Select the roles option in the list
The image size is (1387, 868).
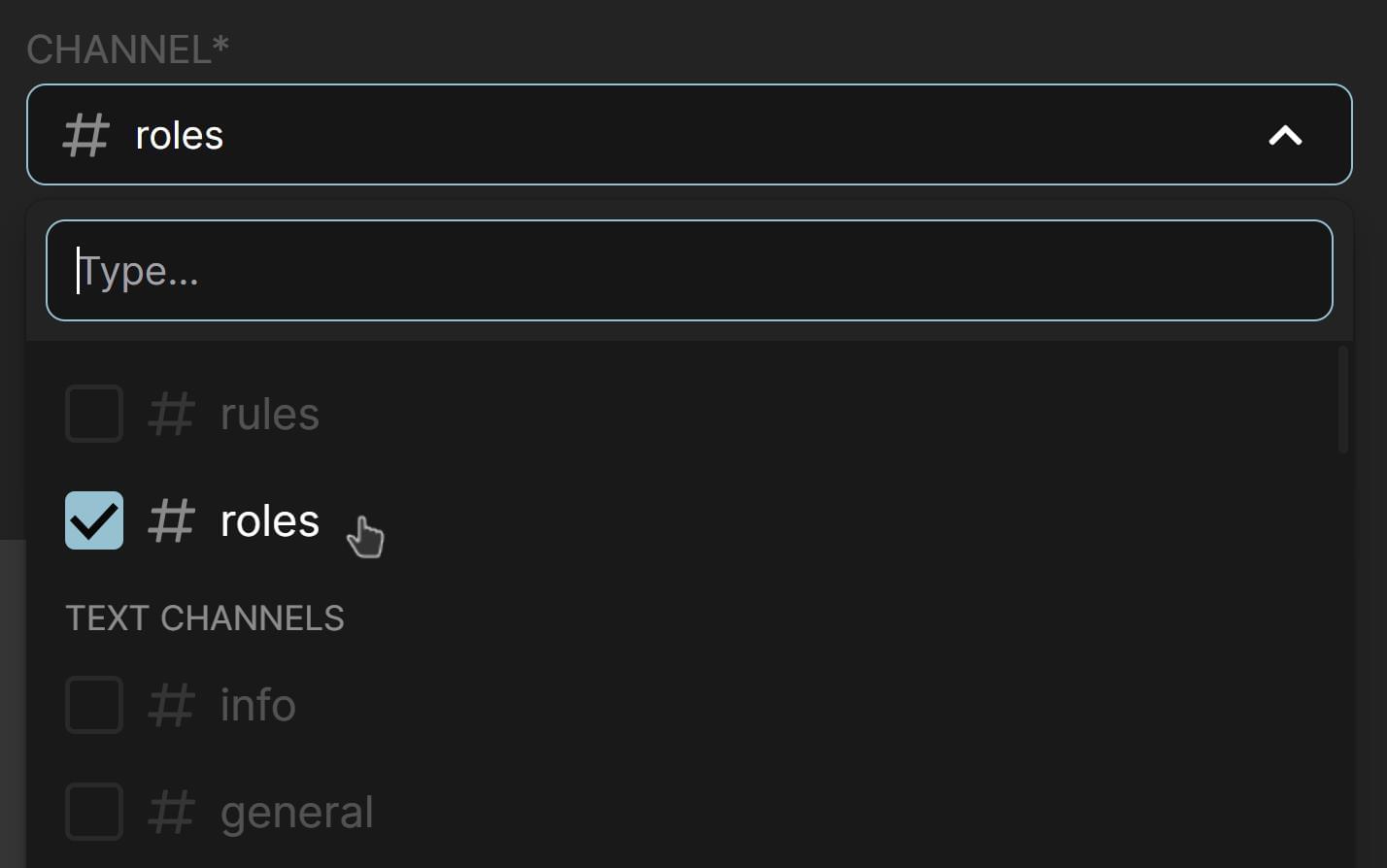click(x=268, y=520)
